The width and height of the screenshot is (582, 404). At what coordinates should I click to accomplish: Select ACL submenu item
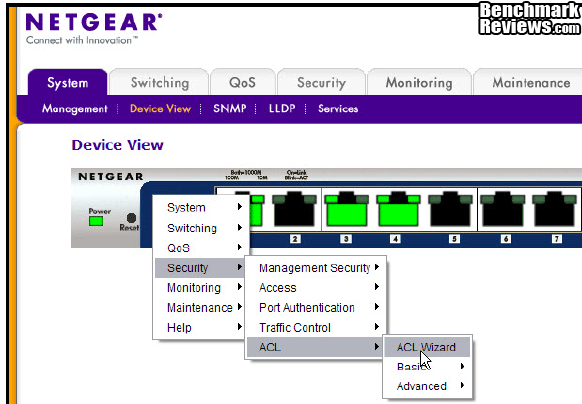click(315, 347)
